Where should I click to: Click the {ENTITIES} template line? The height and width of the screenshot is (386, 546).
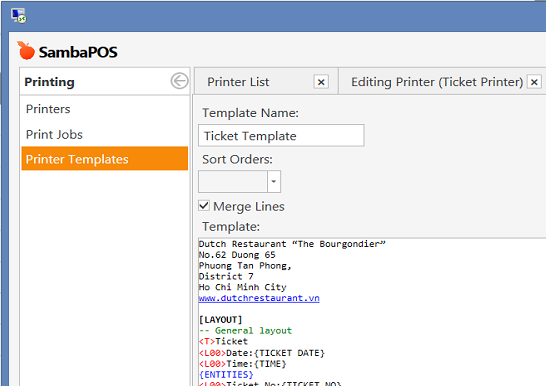(226, 375)
